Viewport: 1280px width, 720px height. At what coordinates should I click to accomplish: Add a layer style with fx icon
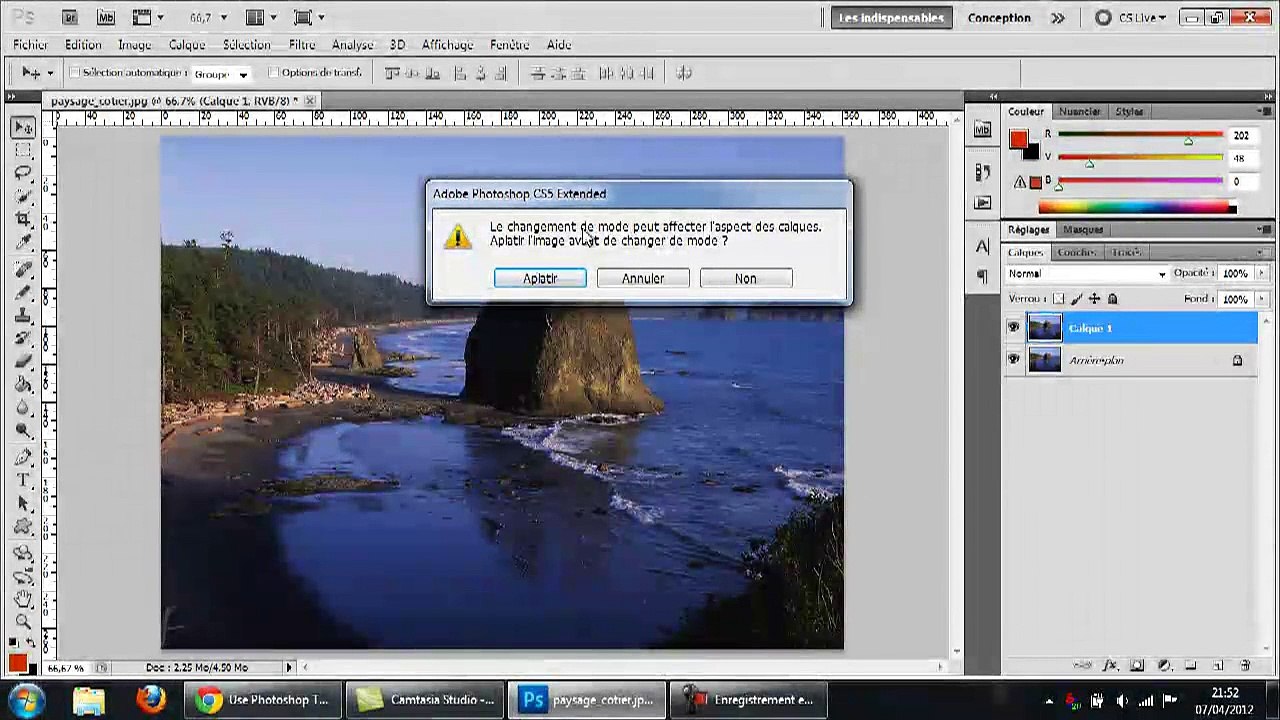point(1110,665)
